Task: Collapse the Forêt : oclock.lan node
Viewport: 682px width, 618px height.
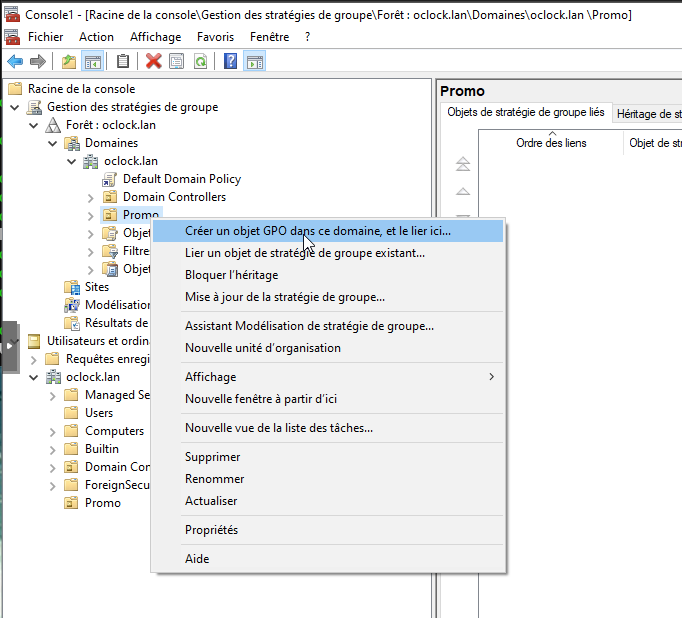Action: point(34,125)
